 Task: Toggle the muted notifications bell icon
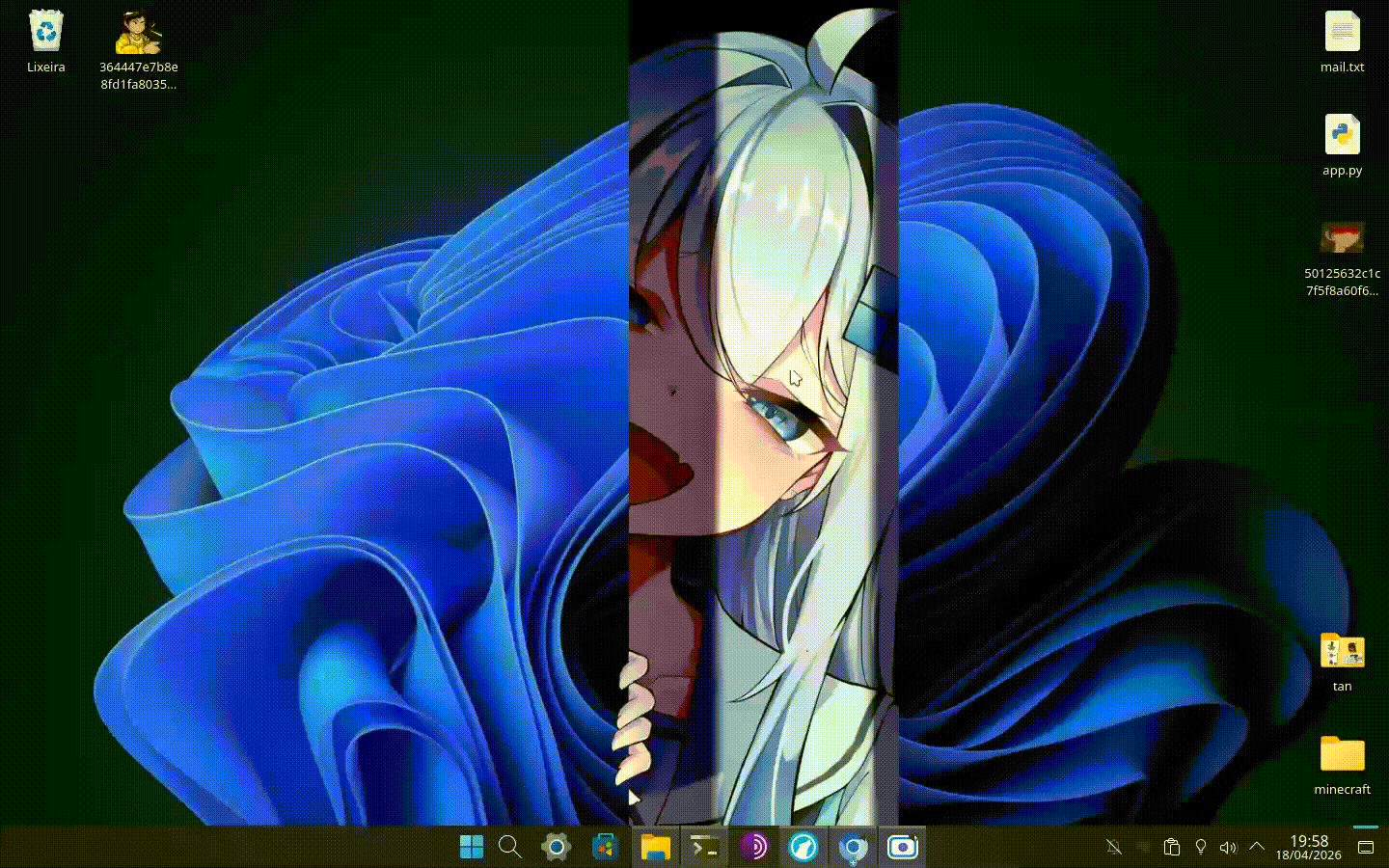coord(1113,847)
